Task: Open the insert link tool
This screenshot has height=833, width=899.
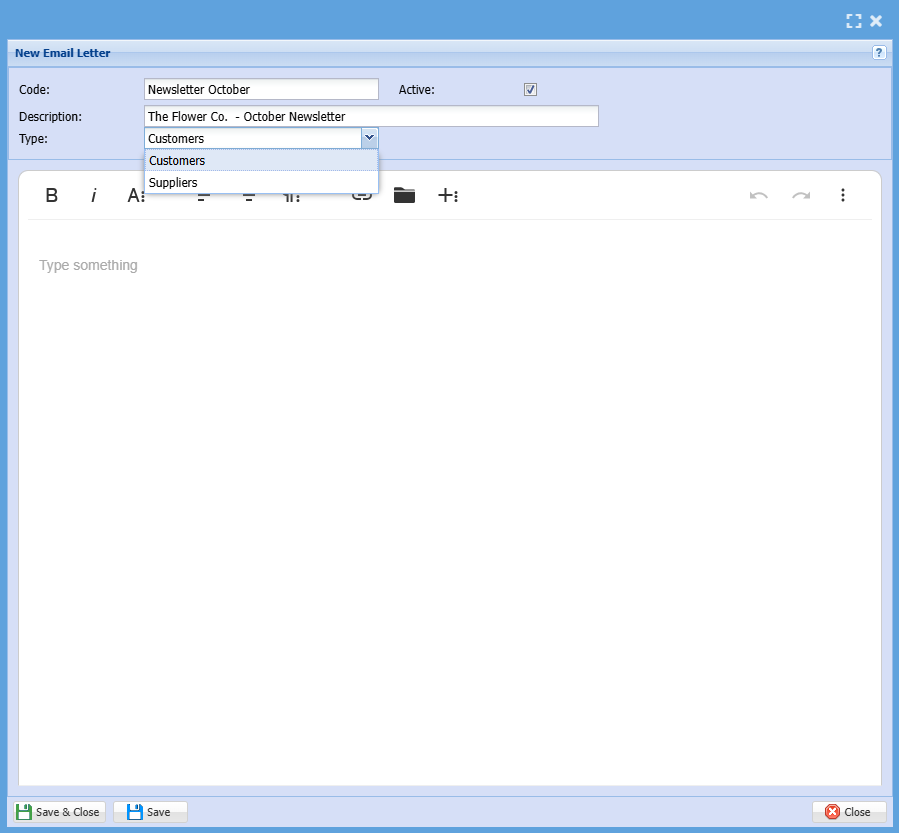Action: point(362,197)
